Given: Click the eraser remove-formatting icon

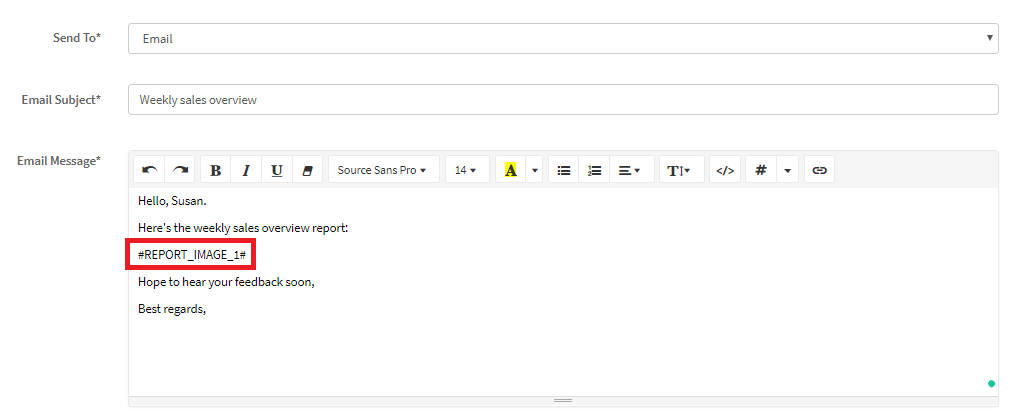Looking at the screenshot, I should pos(307,170).
